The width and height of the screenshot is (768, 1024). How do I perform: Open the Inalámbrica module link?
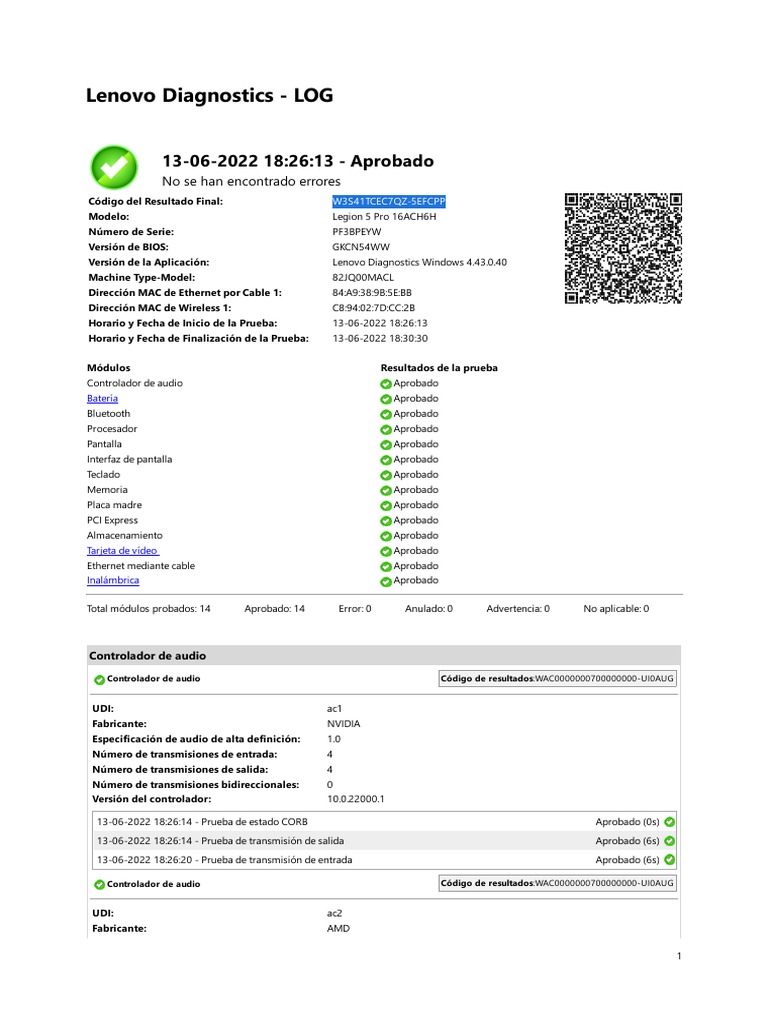(x=113, y=580)
